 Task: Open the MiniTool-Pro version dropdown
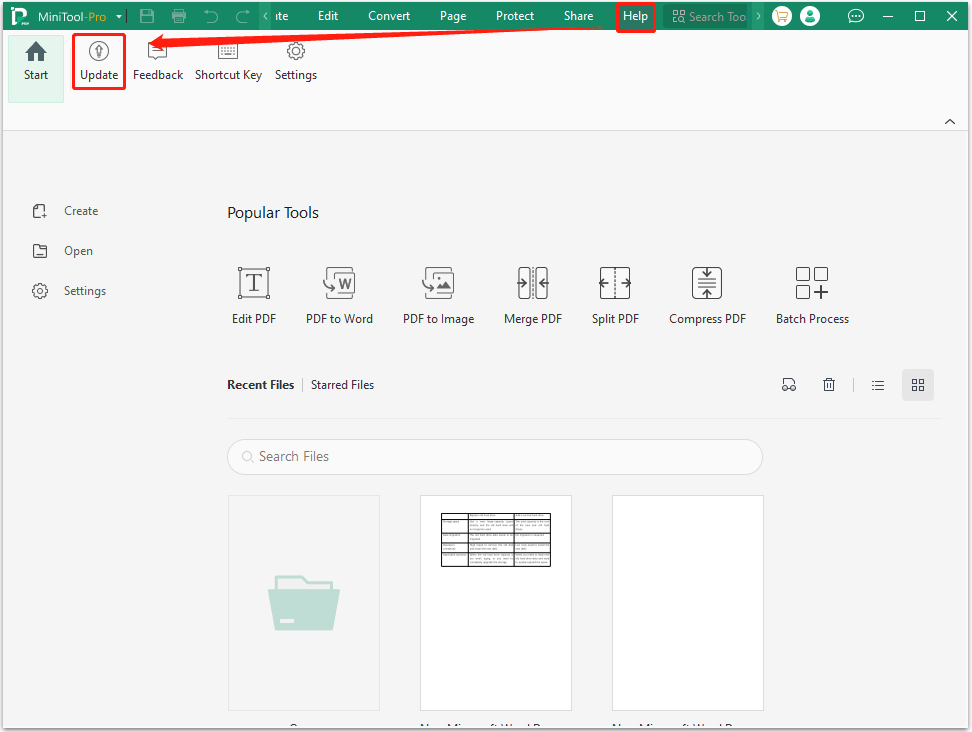118,15
